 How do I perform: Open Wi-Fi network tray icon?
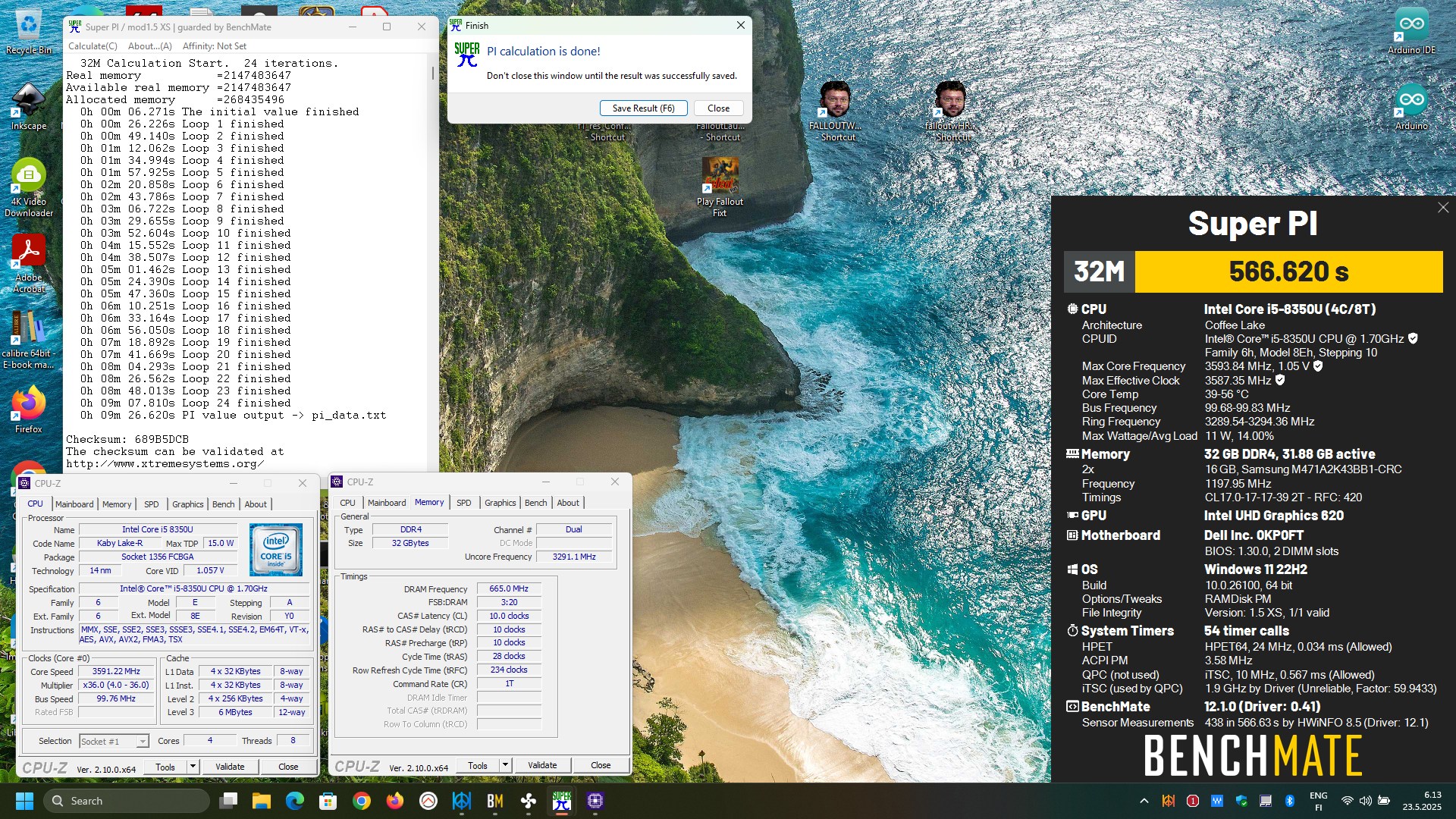click(1348, 801)
